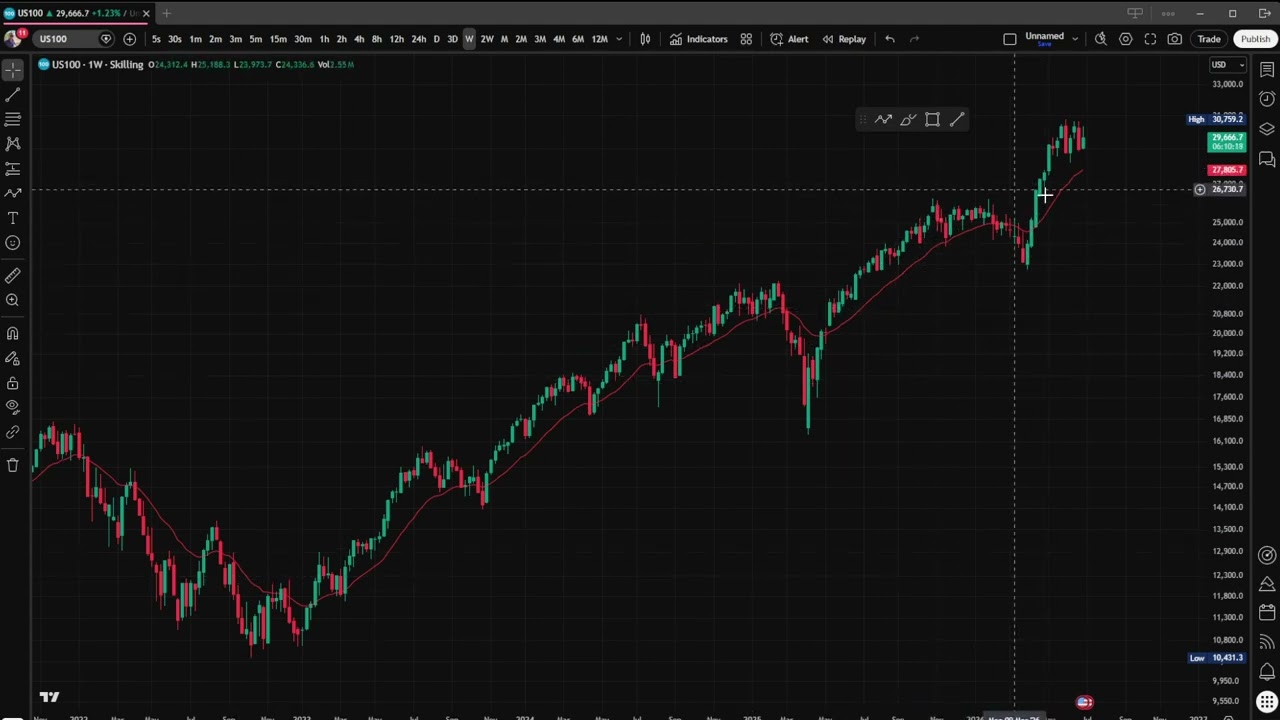Create an Alert
The height and width of the screenshot is (720, 1280).
click(x=789, y=39)
